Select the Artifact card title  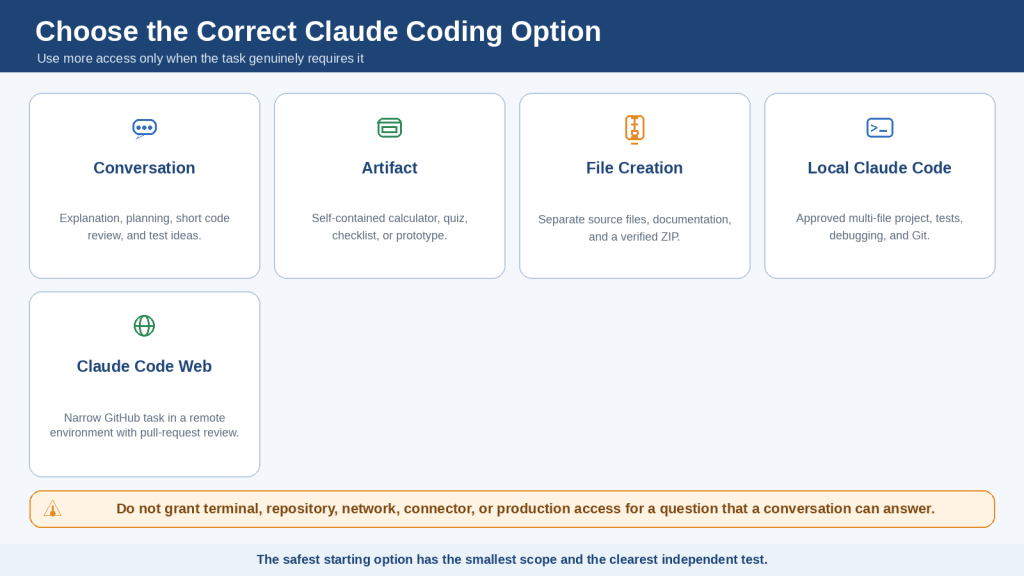click(x=389, y=168)
